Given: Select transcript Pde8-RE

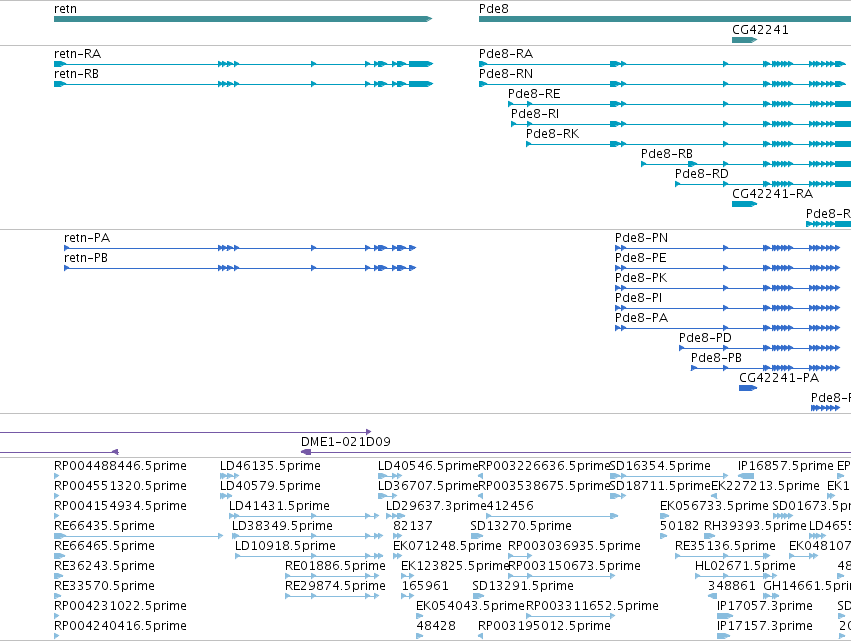Looking at the screenshot, I should (x=534, y=94).
